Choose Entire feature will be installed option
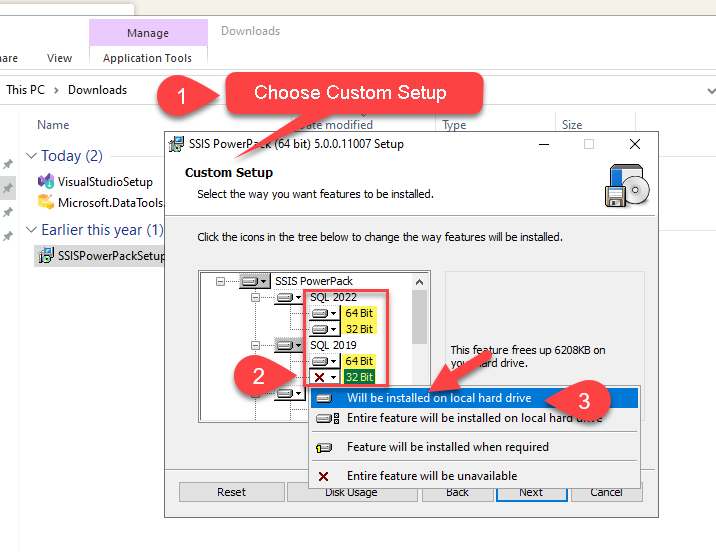The width and height of the screenshot is (716, 552). [x=474, y=418]
